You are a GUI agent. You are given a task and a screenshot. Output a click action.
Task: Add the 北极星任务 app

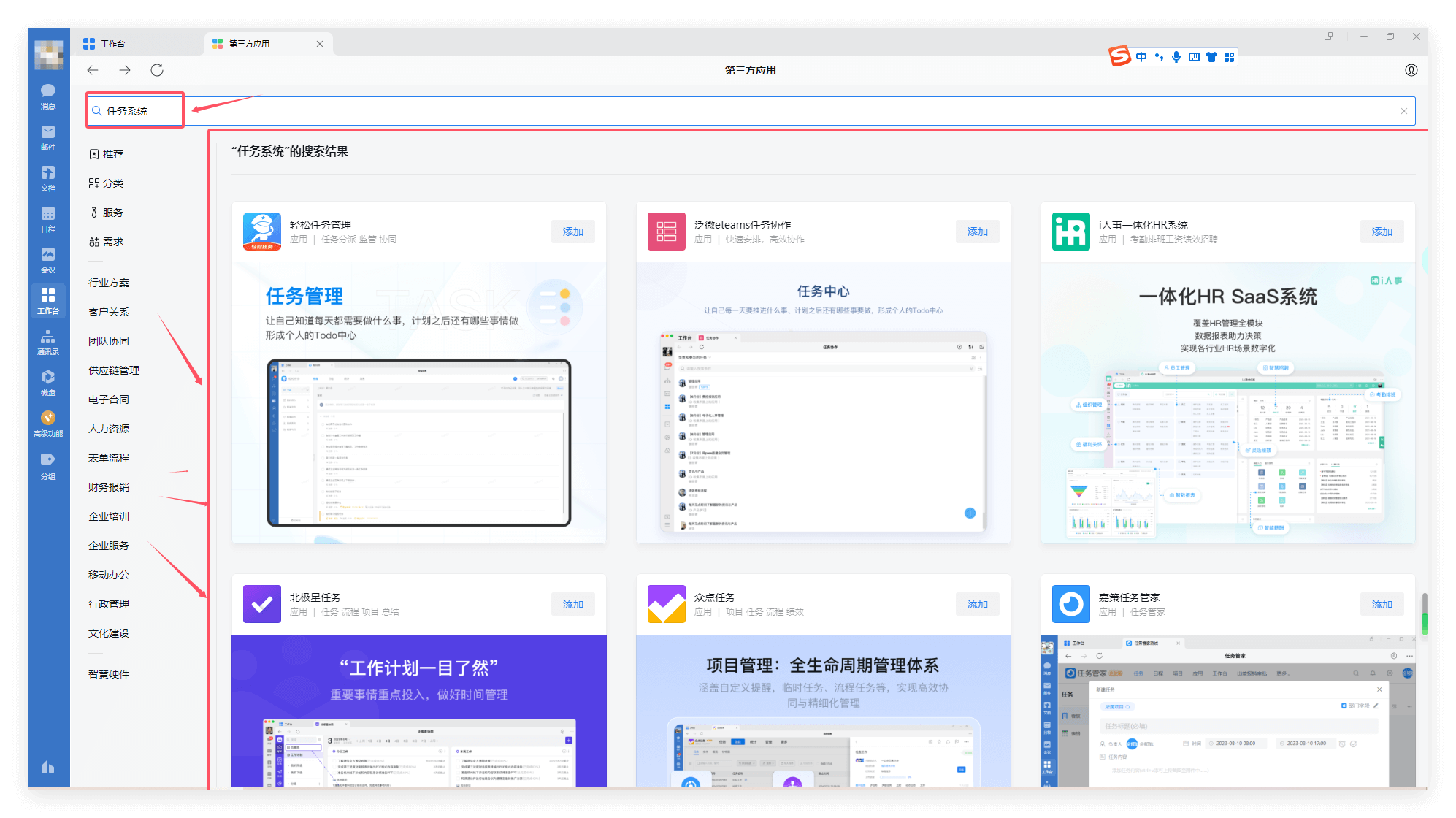pyautogui.click(x=573, y=604)
